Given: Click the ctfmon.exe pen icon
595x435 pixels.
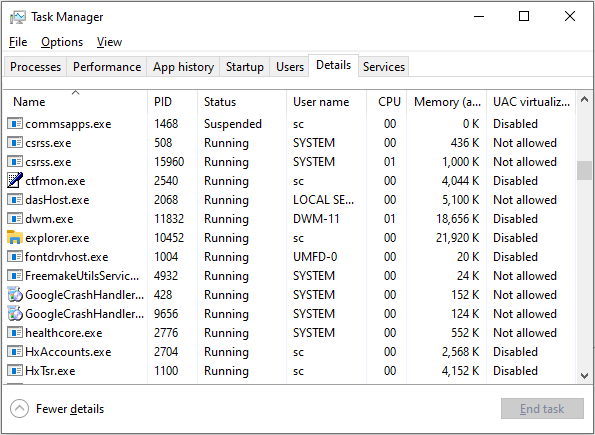Looking at the screenshot, I should (x=15, y=181).
